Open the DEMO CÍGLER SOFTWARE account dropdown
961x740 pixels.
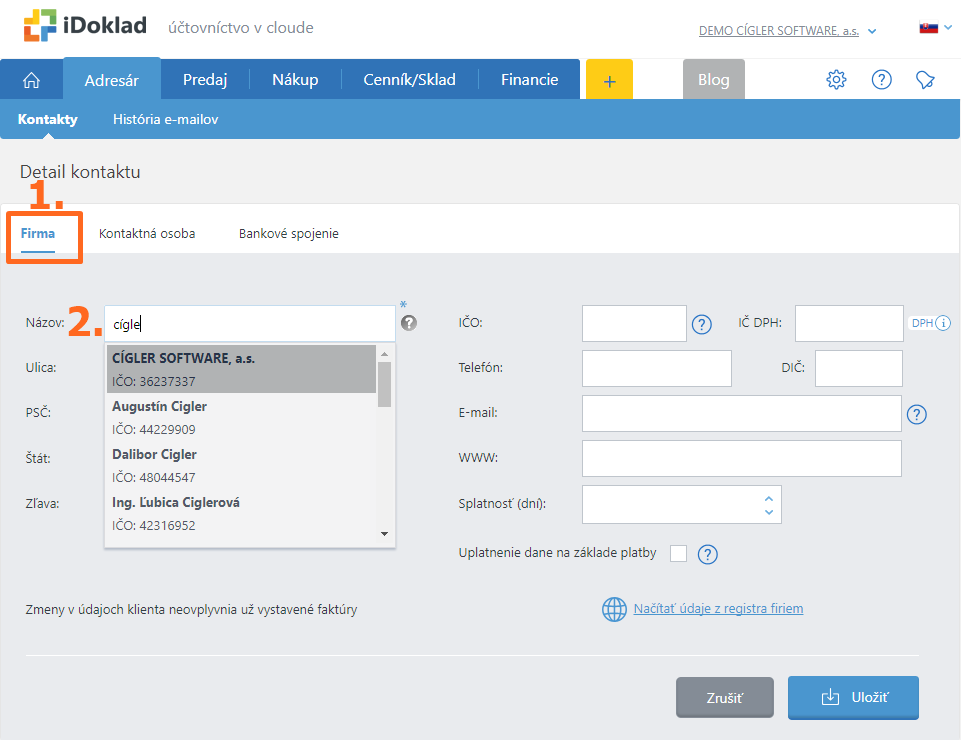pos(787,31)
